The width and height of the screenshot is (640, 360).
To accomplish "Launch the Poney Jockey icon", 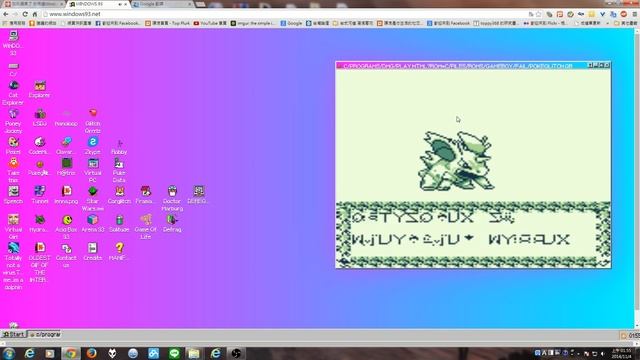I will [13, 122].
